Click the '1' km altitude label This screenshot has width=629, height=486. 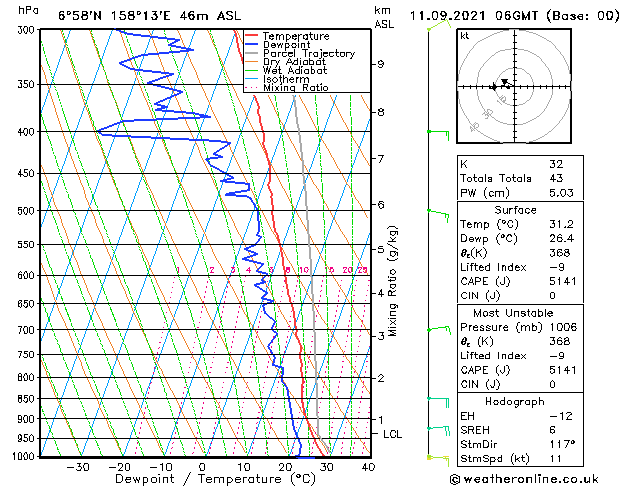click(380, 420)
